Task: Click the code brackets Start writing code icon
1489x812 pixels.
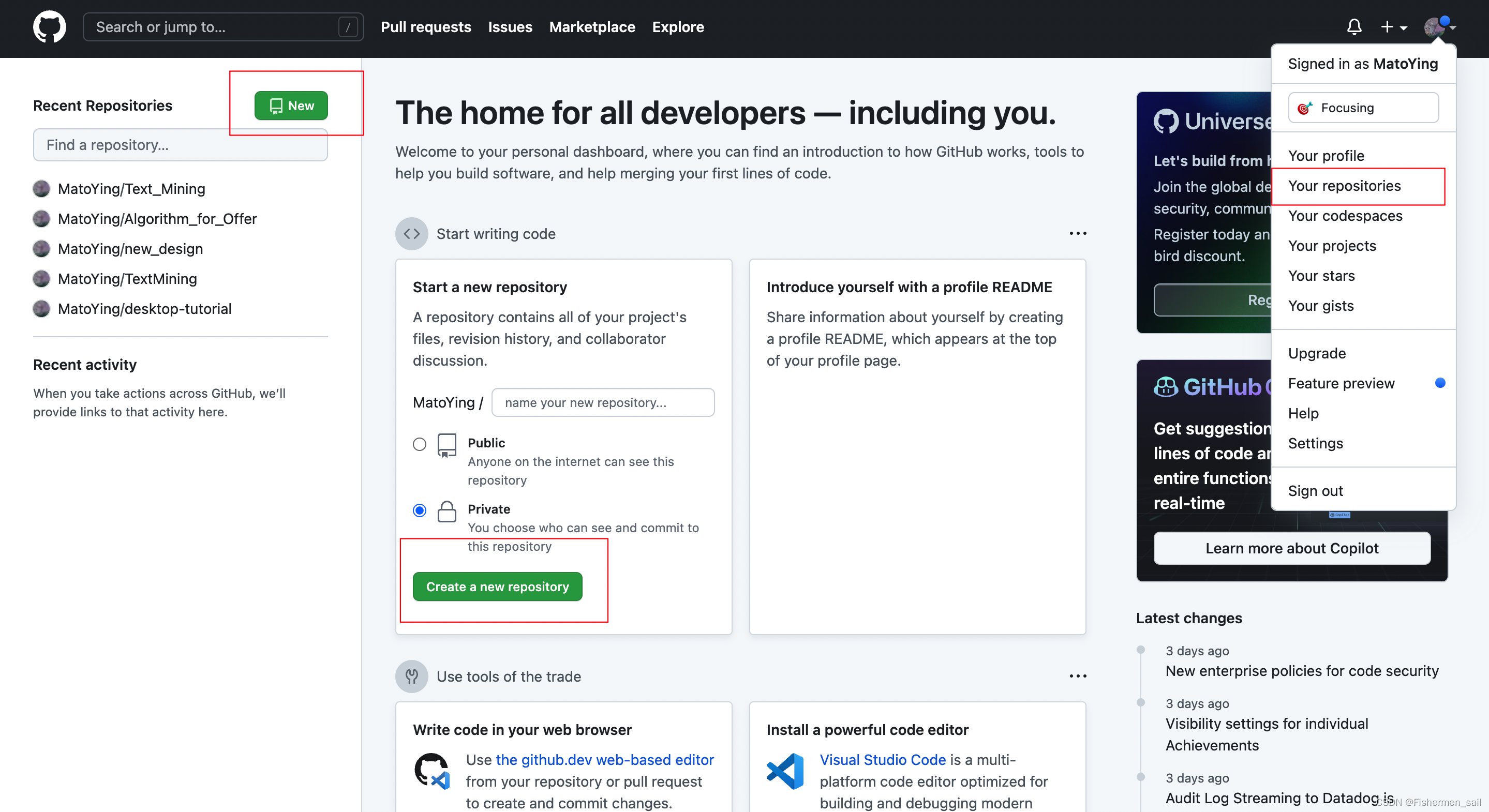Action: click(411, 233)
